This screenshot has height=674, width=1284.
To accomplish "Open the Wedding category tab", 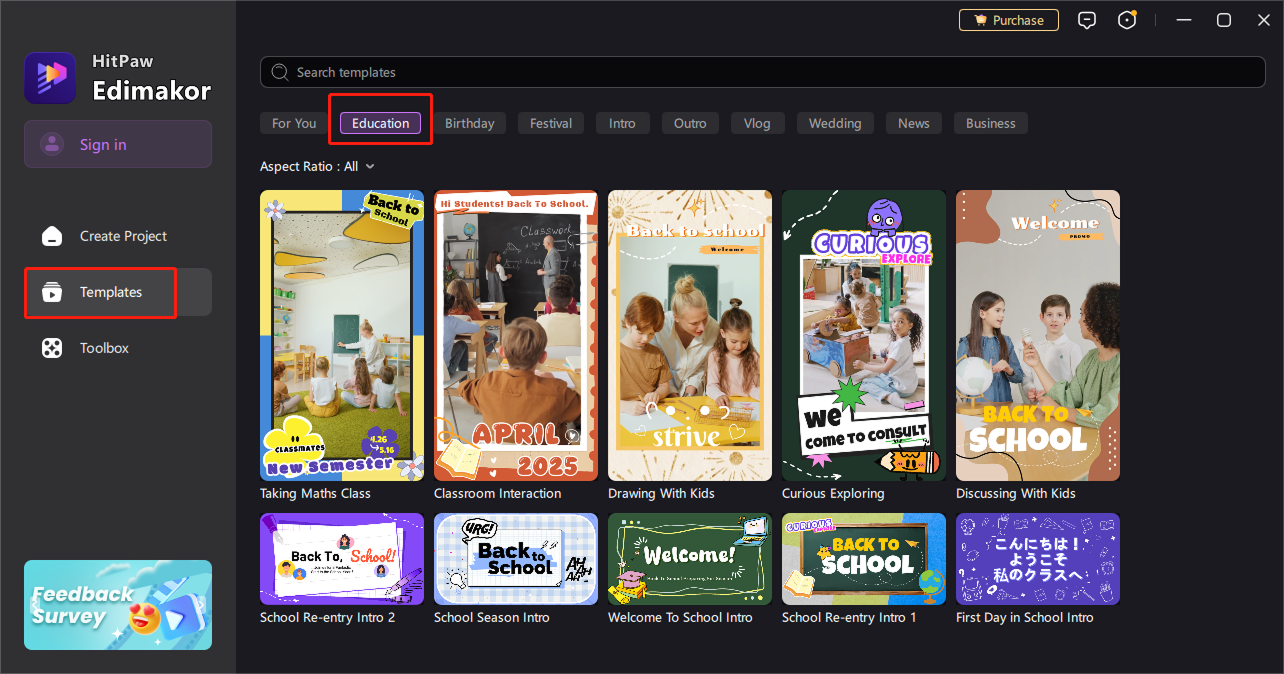I will [x=835, y=122].
